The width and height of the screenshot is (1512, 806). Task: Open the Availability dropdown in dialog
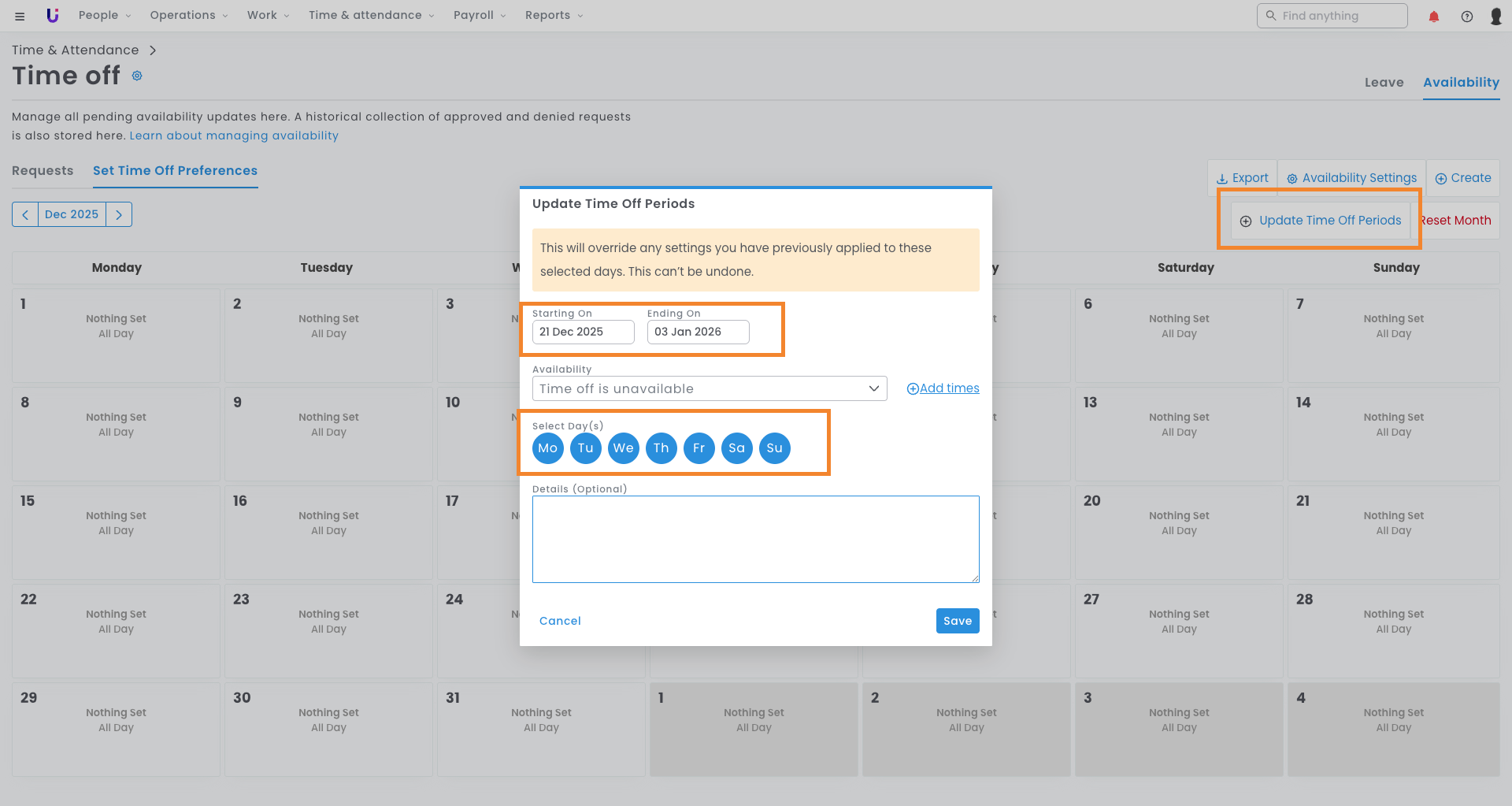(x=709, y=388)
